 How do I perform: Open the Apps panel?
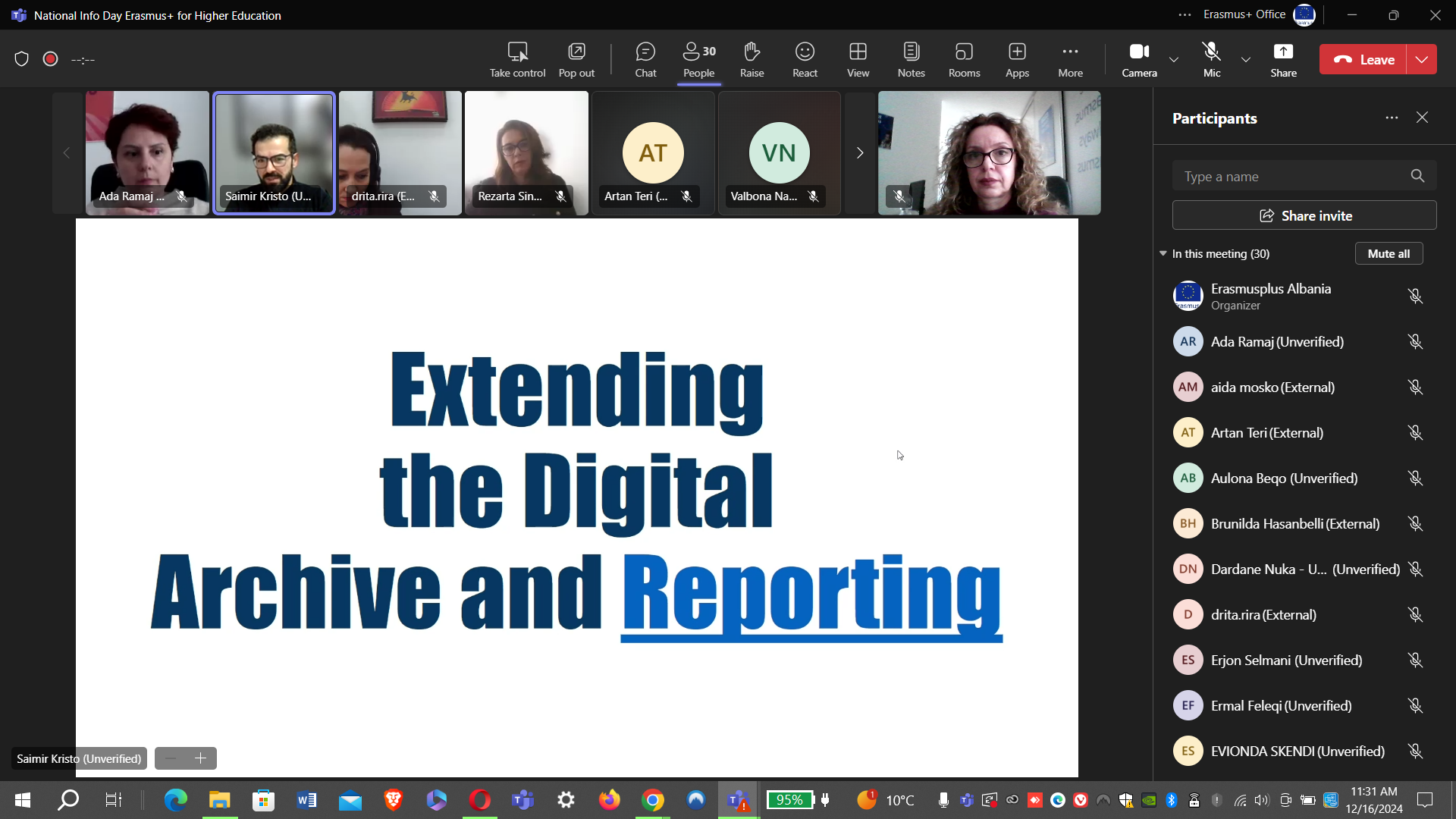(1017, 59)
